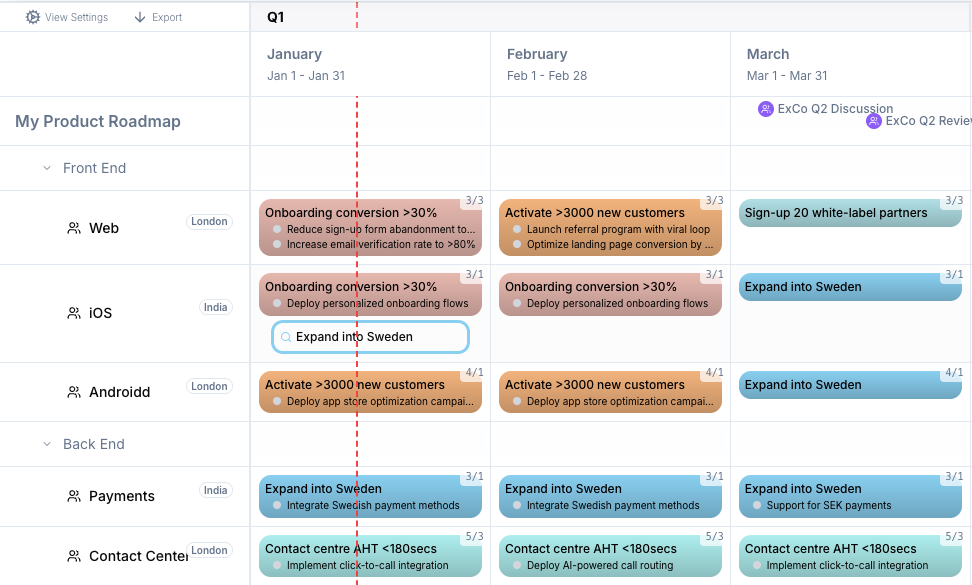Open the View Settings gear icon
The height and width of the screenshot is (585, 972).
(x=32, y=17)
